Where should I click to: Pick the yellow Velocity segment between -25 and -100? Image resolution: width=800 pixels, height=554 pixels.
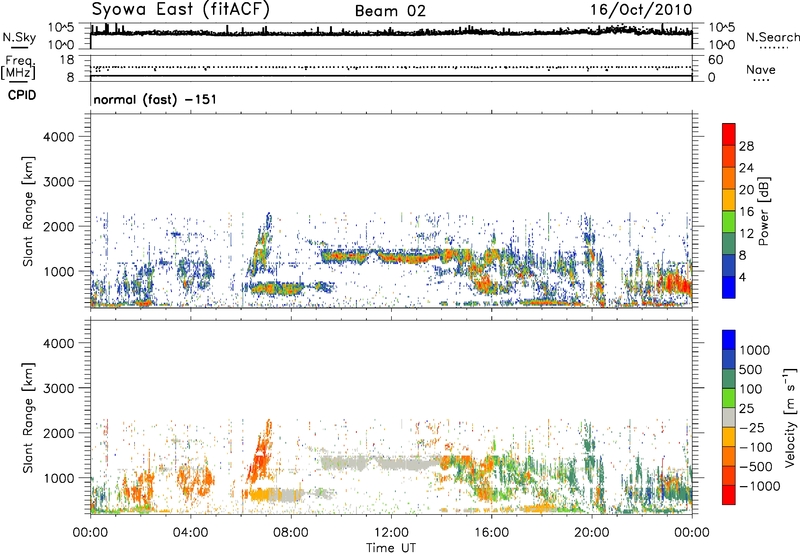coord(729,437)
